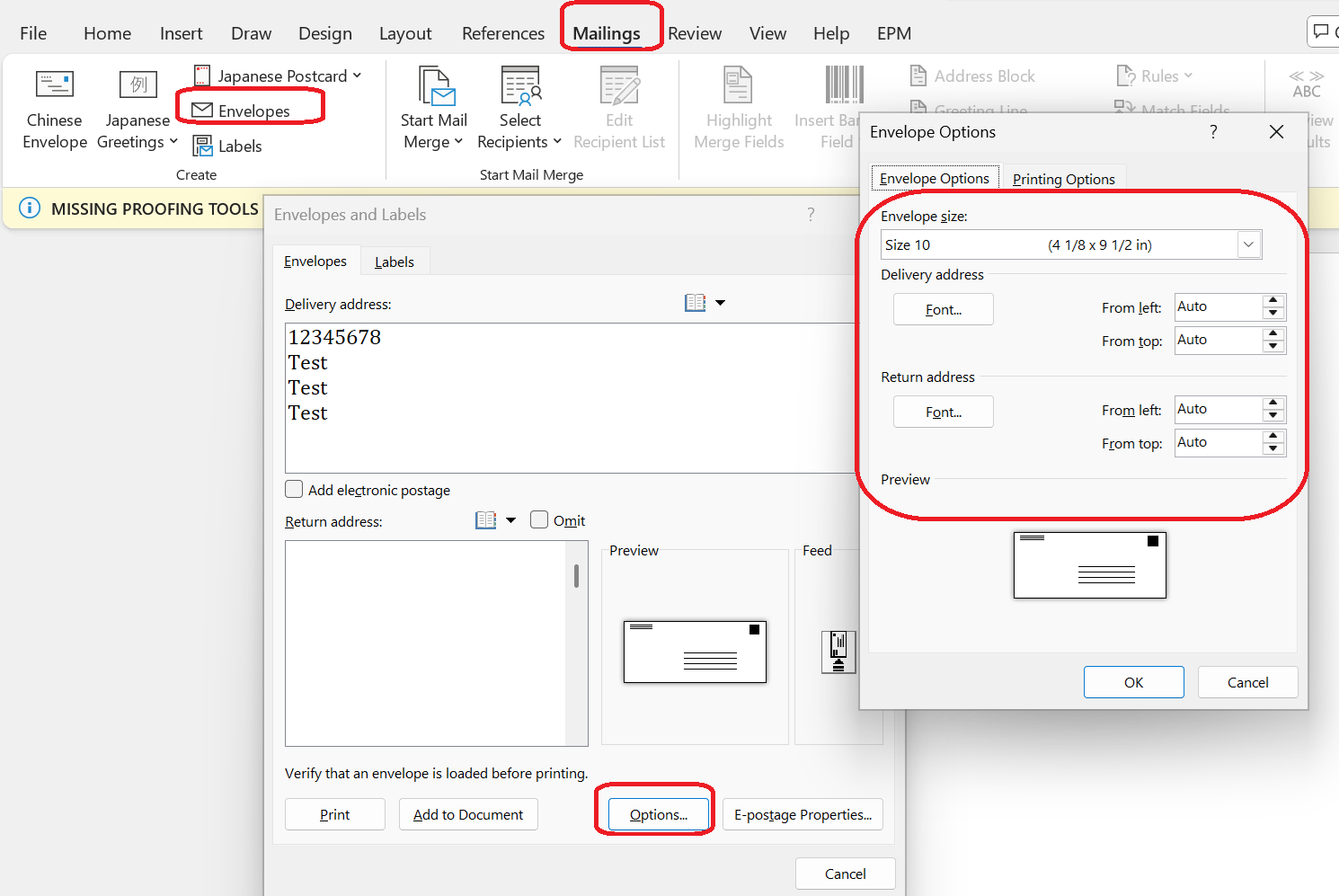Switch to the References tab
Screen dimensions: 1339x896
point(503,33)
